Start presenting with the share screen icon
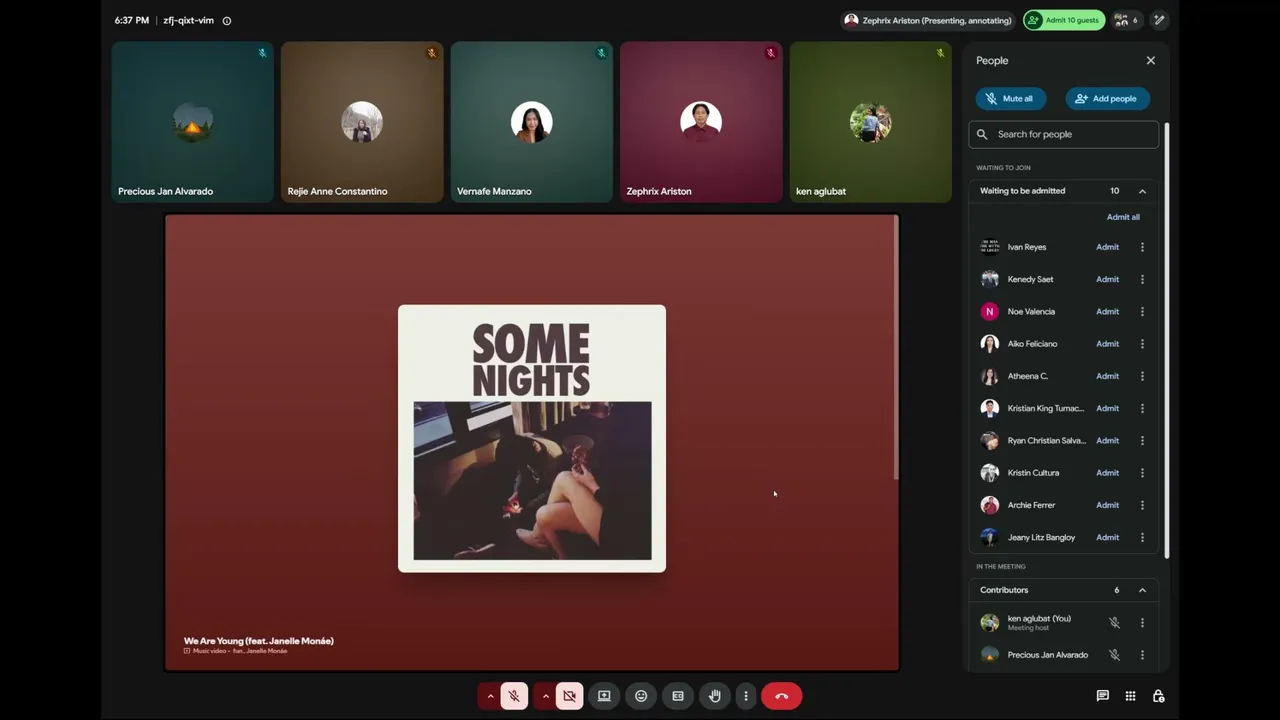Viewport: 1280px width, 720px height. (604, 696)
